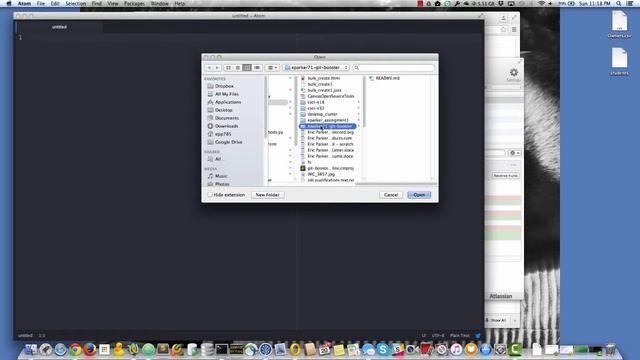Expand the desktop_clutter folder arrow

coord(359,114)
